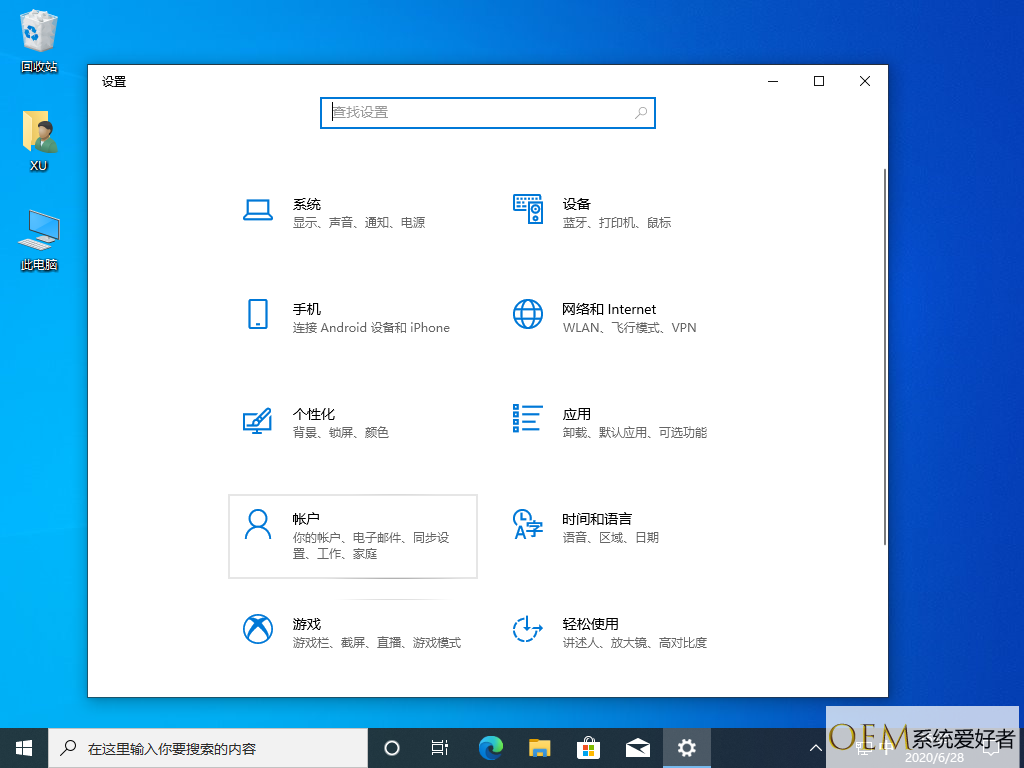Image resolution: width=1024 pixels, height=768 pixels.
Task: Open the Windows Start menu
Action: 24,748
